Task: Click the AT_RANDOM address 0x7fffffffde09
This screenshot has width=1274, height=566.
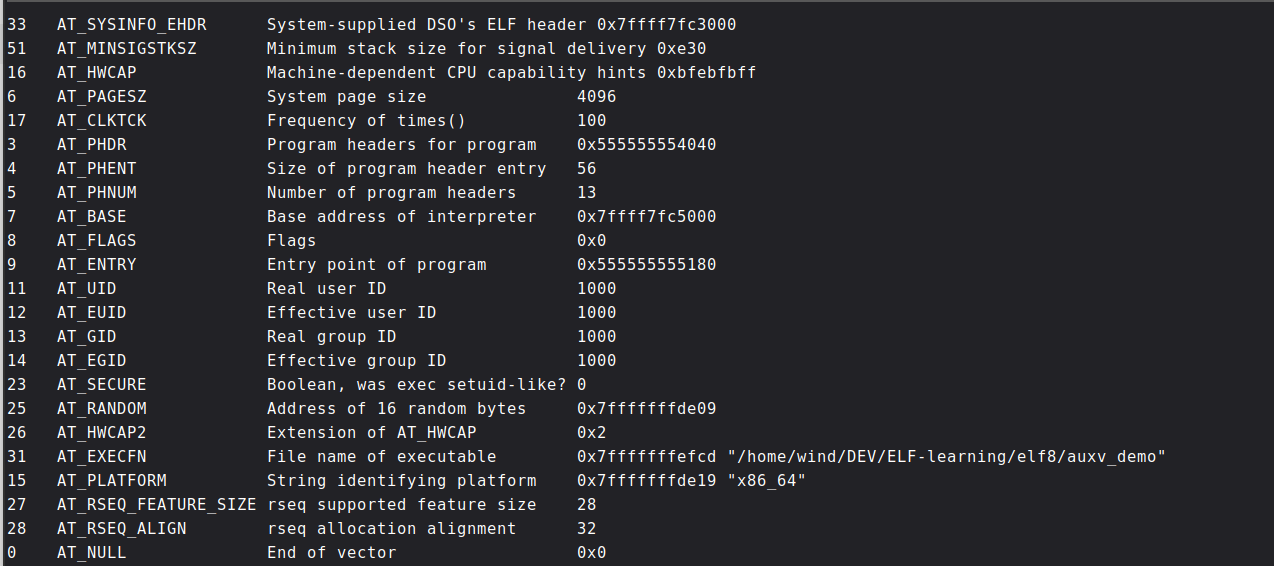Action: click(x=646, y=408)
